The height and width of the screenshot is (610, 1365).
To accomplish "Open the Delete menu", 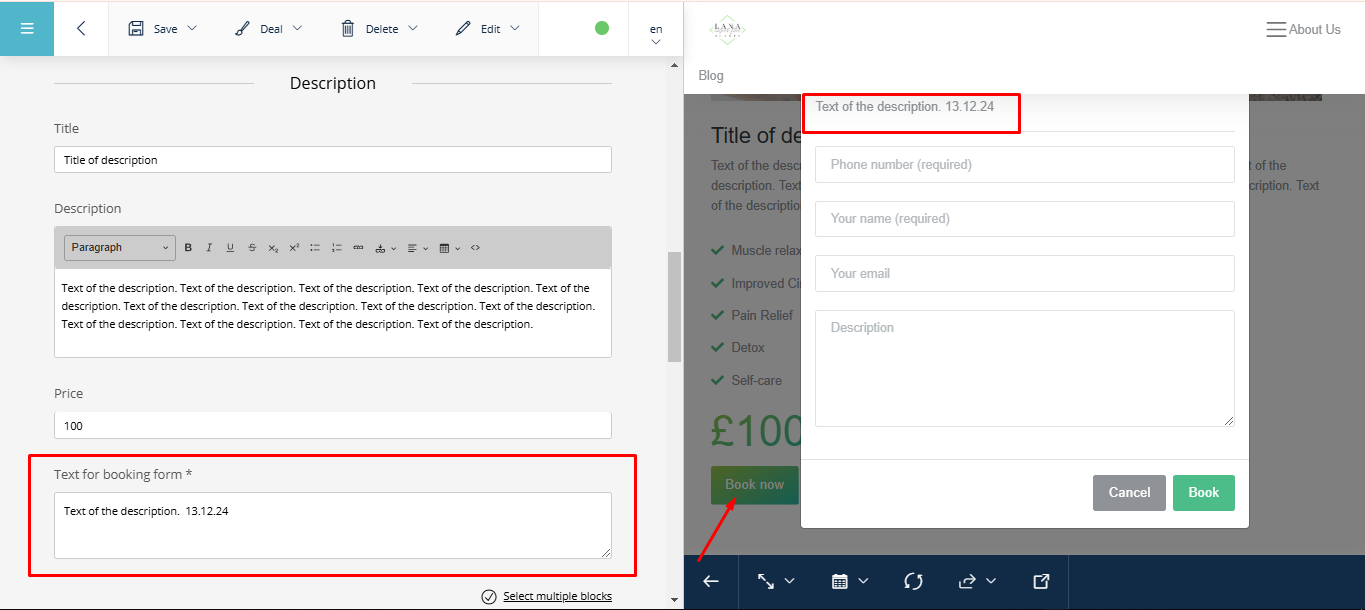I will [x=379, y=29].
